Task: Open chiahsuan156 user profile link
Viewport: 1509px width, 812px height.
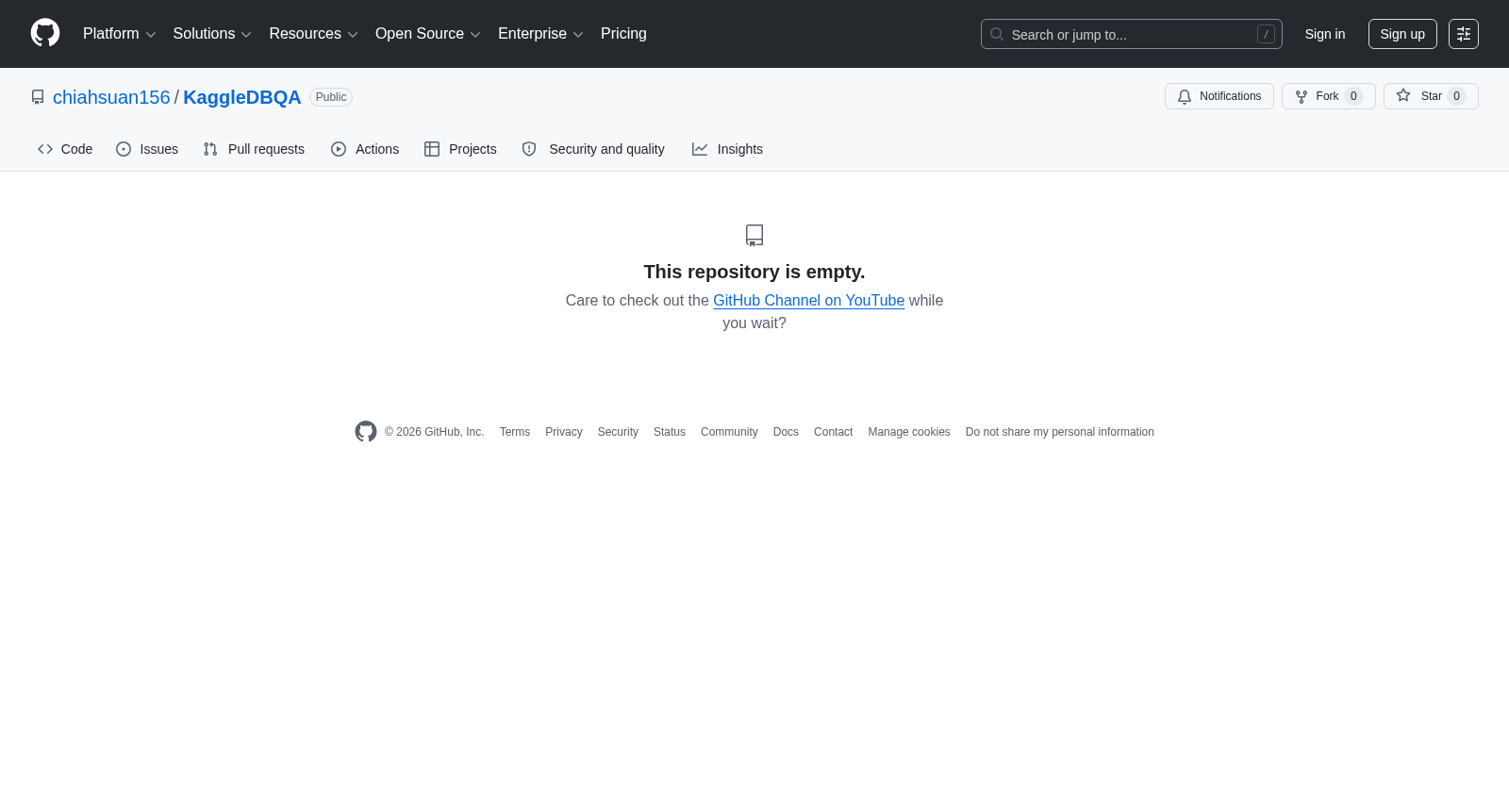Action: coord(111,97)
